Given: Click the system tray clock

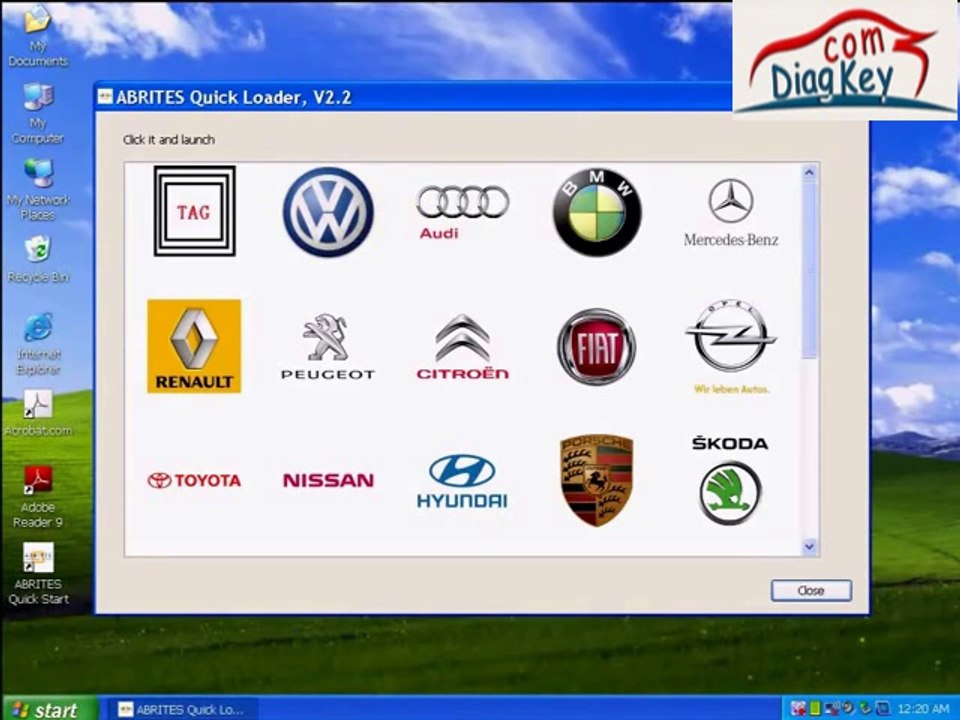Looking at the screenshot, I should (923, 709).
